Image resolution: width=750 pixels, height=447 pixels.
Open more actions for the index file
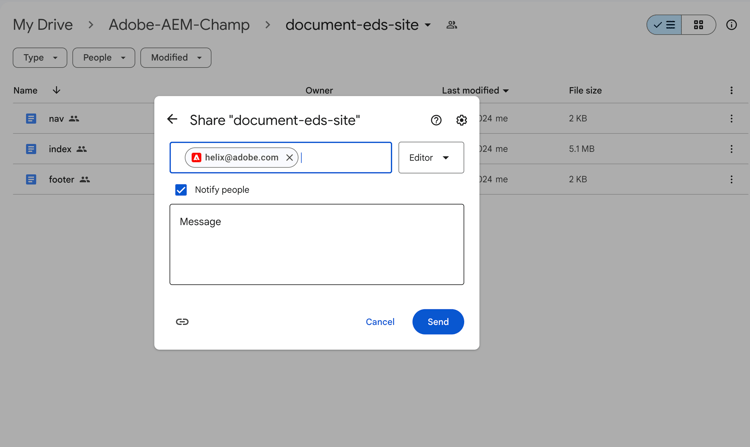point(731,149)
